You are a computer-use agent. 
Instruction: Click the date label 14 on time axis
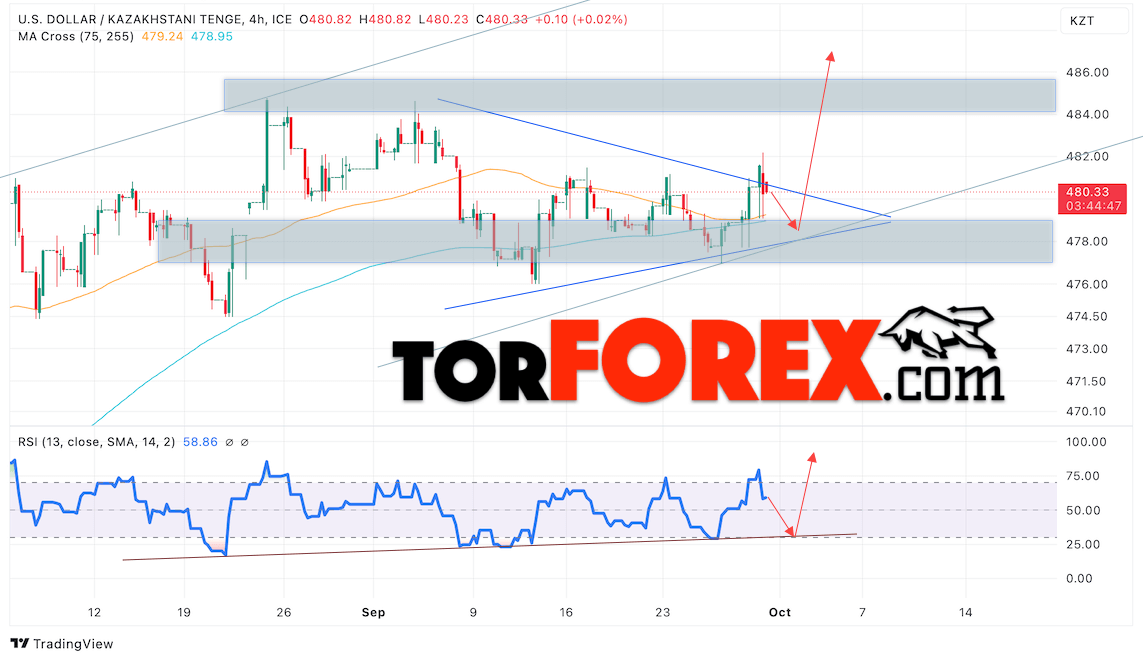965,613
